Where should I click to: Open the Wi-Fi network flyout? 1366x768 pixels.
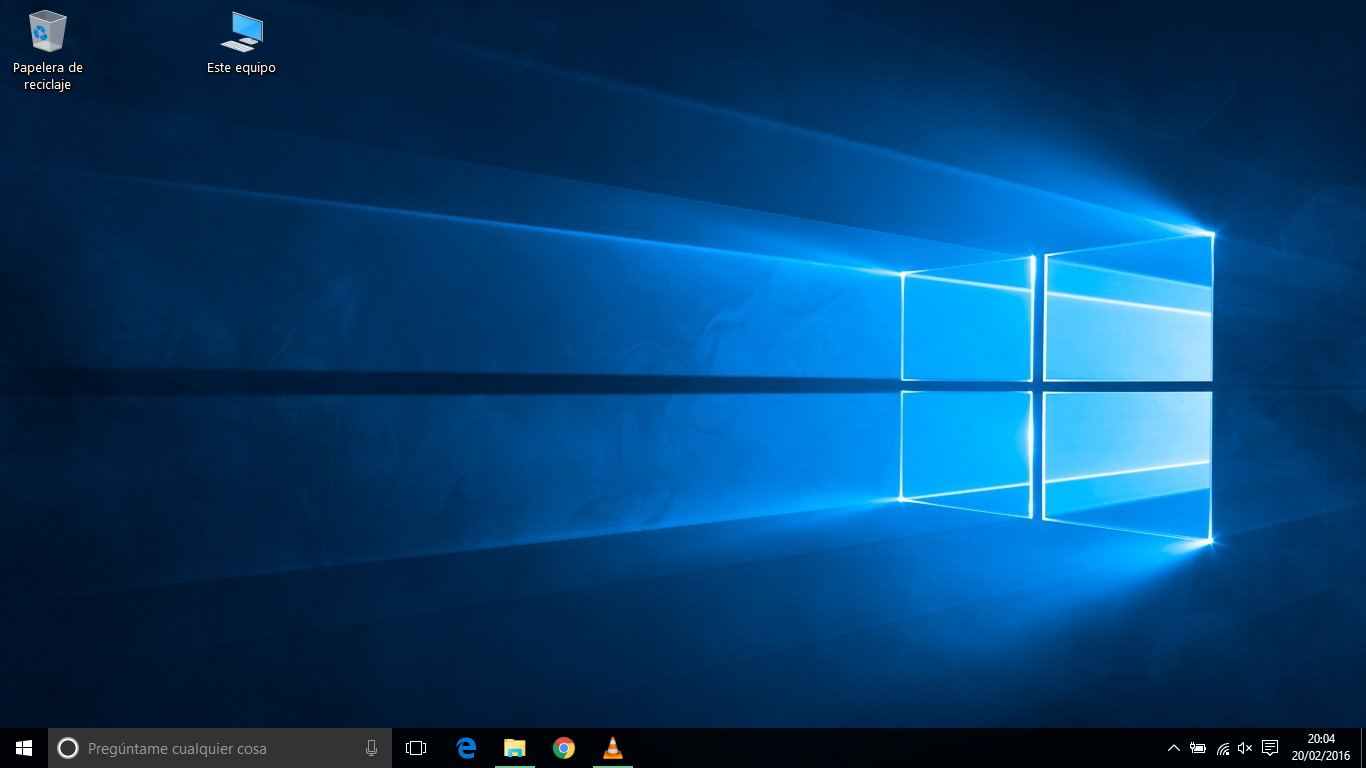(x=1222, y=748)
